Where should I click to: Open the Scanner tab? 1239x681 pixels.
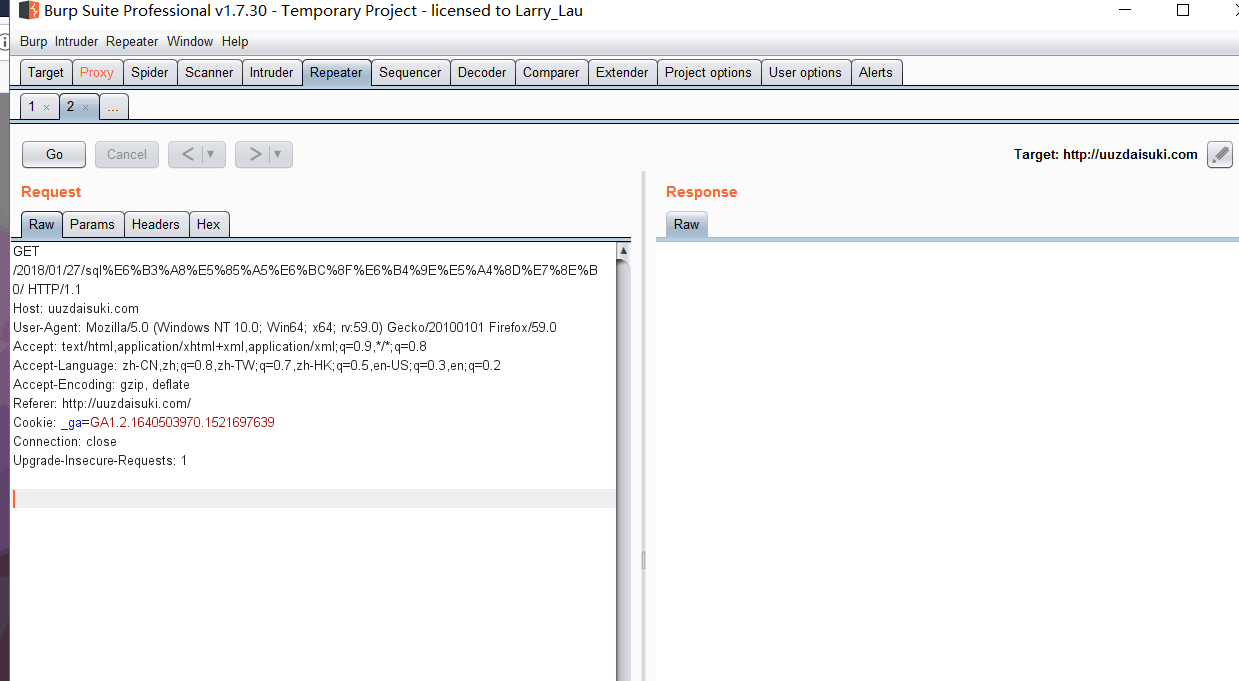[x=209, y=72]
